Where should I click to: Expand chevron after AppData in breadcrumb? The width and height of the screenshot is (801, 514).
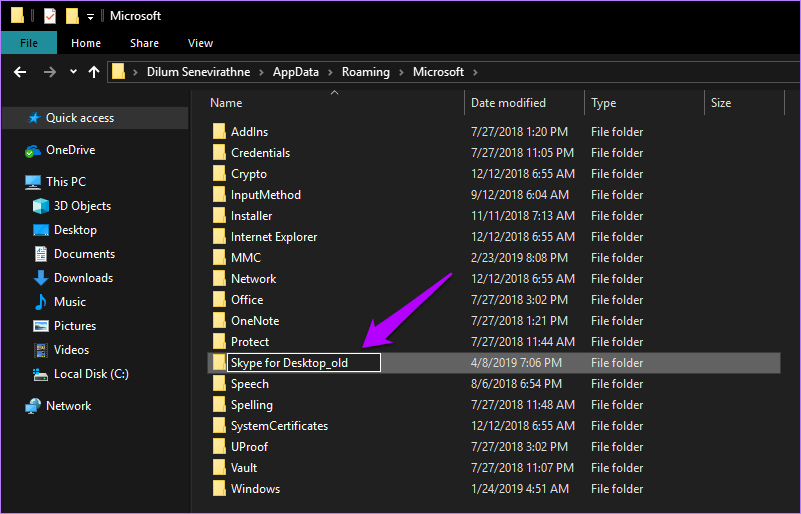pos(330,73)
